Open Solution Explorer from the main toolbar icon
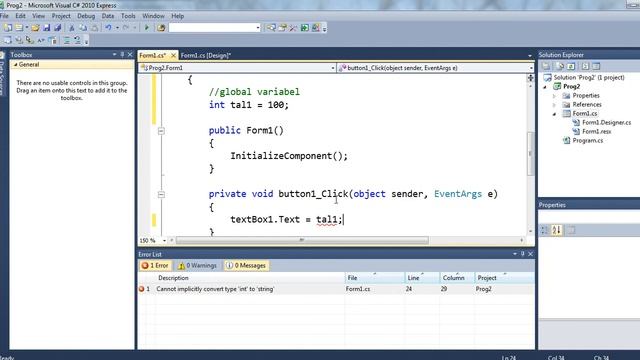 coord(271,28)
